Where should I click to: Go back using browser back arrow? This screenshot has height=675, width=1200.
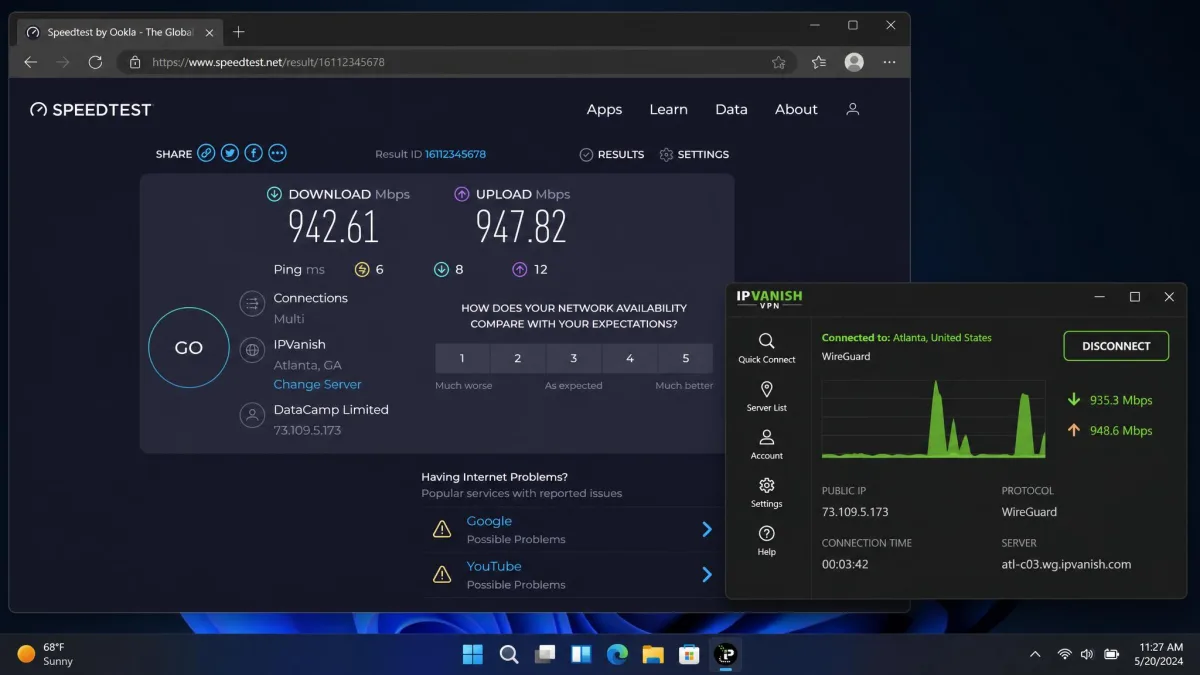30,62
